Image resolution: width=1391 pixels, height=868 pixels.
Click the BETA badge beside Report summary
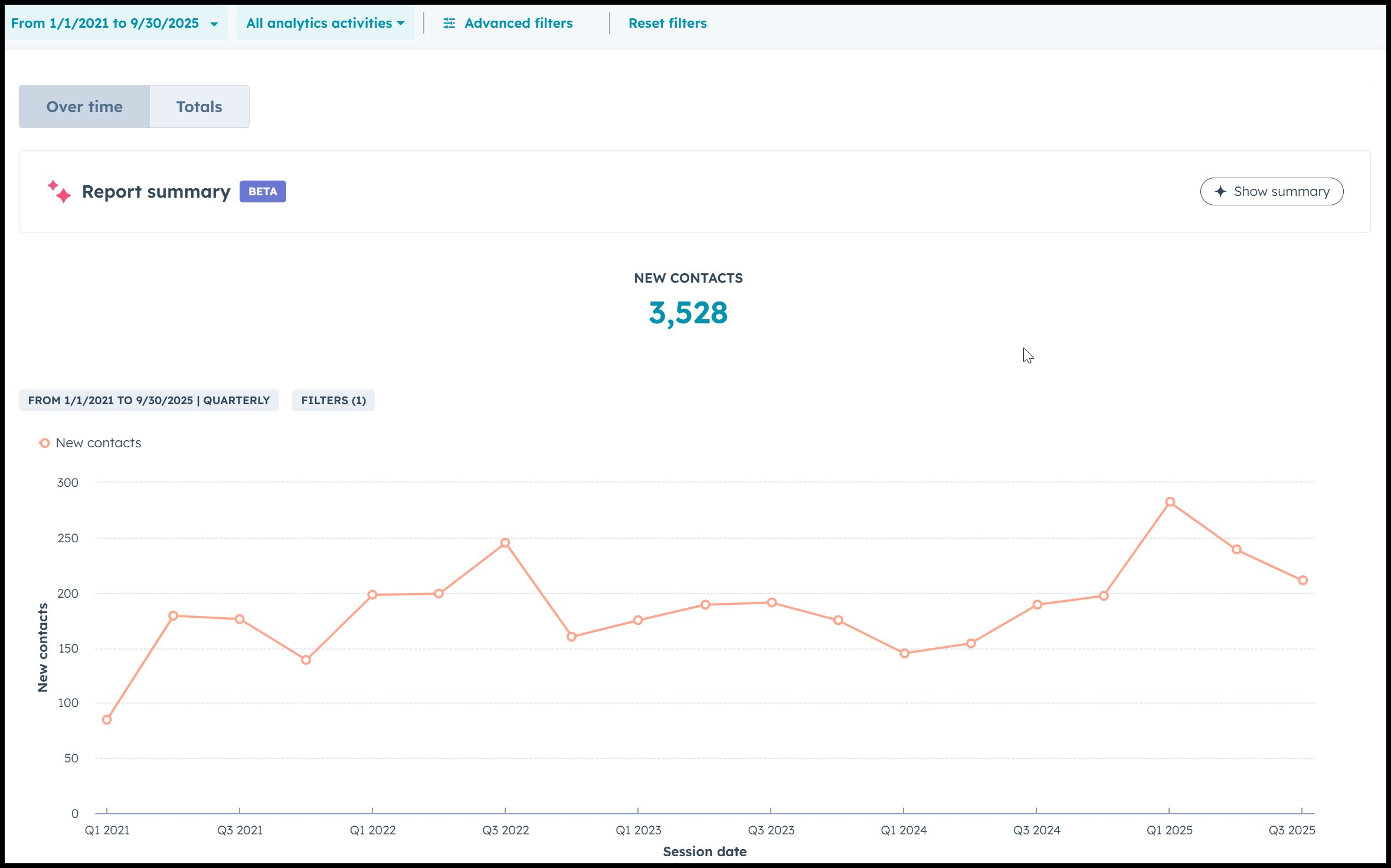click(x=263, y=192)
